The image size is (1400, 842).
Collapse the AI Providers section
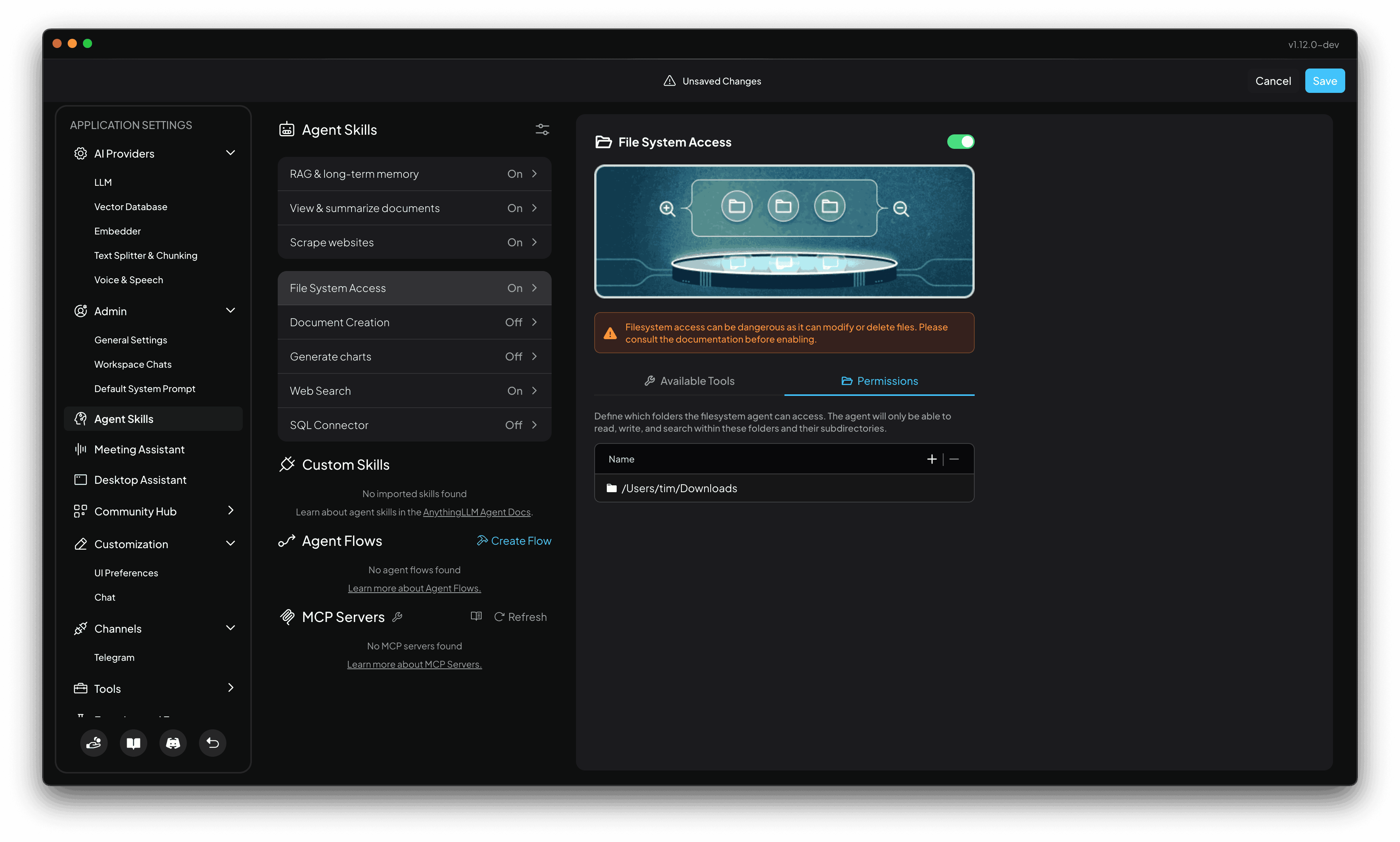click(x=230, y=153)
